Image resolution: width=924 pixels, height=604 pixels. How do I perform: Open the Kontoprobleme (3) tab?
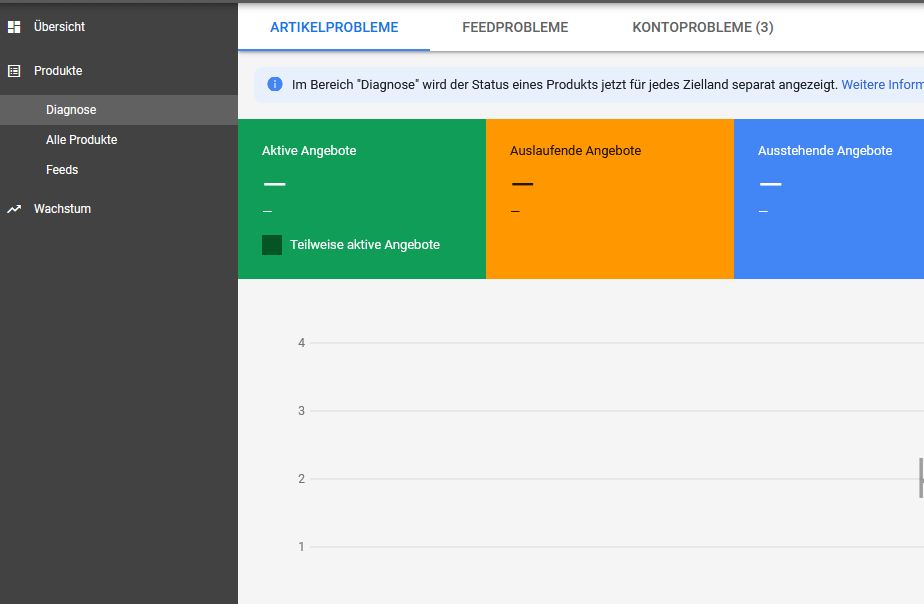click(x=702, y=27)
